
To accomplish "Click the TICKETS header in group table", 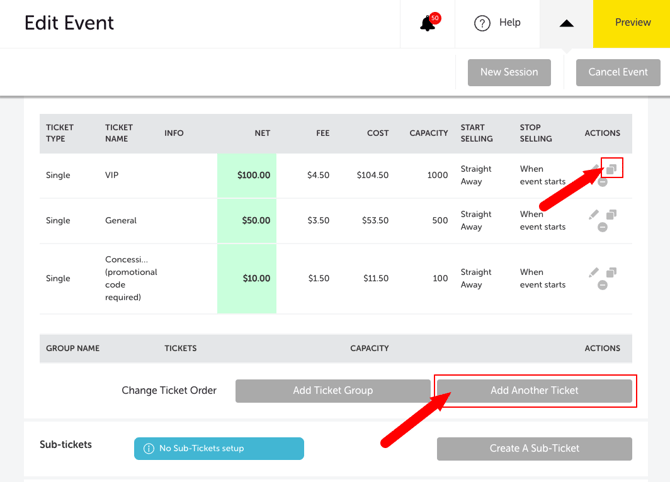I will [181, 348].
